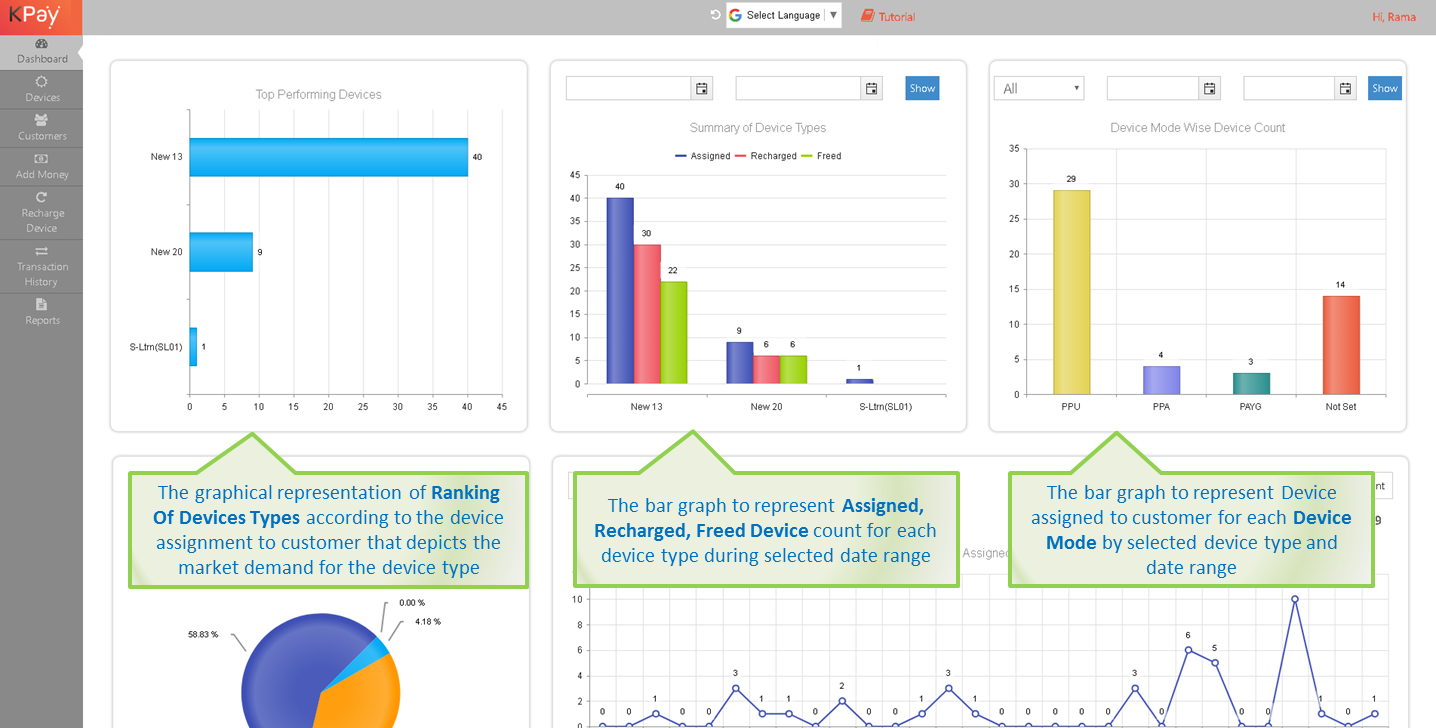Click the line chart peak point at 10

[x=1295, y=599]
